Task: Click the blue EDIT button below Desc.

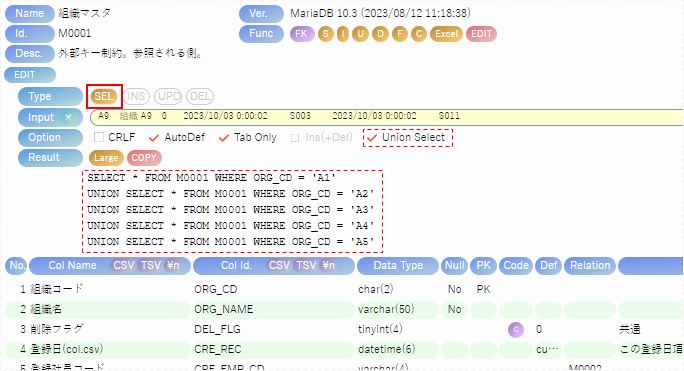Action: 30,75
